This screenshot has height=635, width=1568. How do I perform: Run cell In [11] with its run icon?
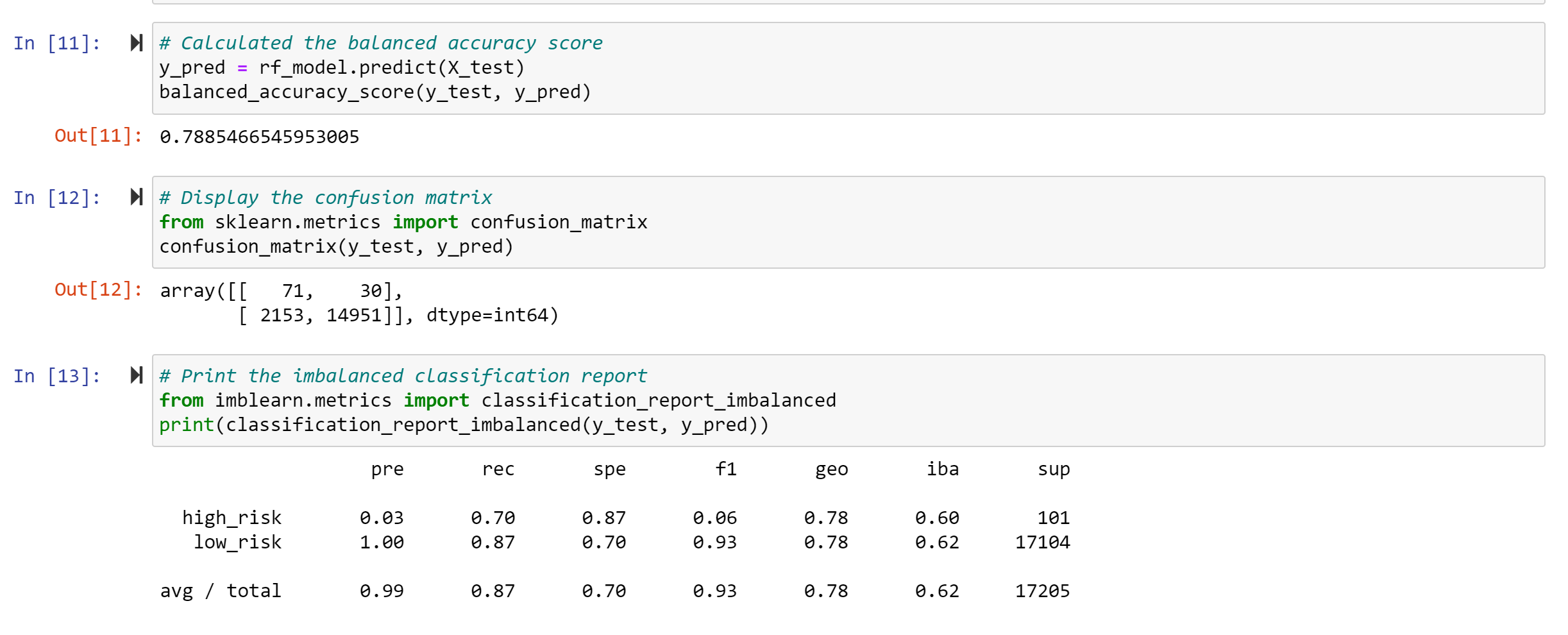[136, 43]
